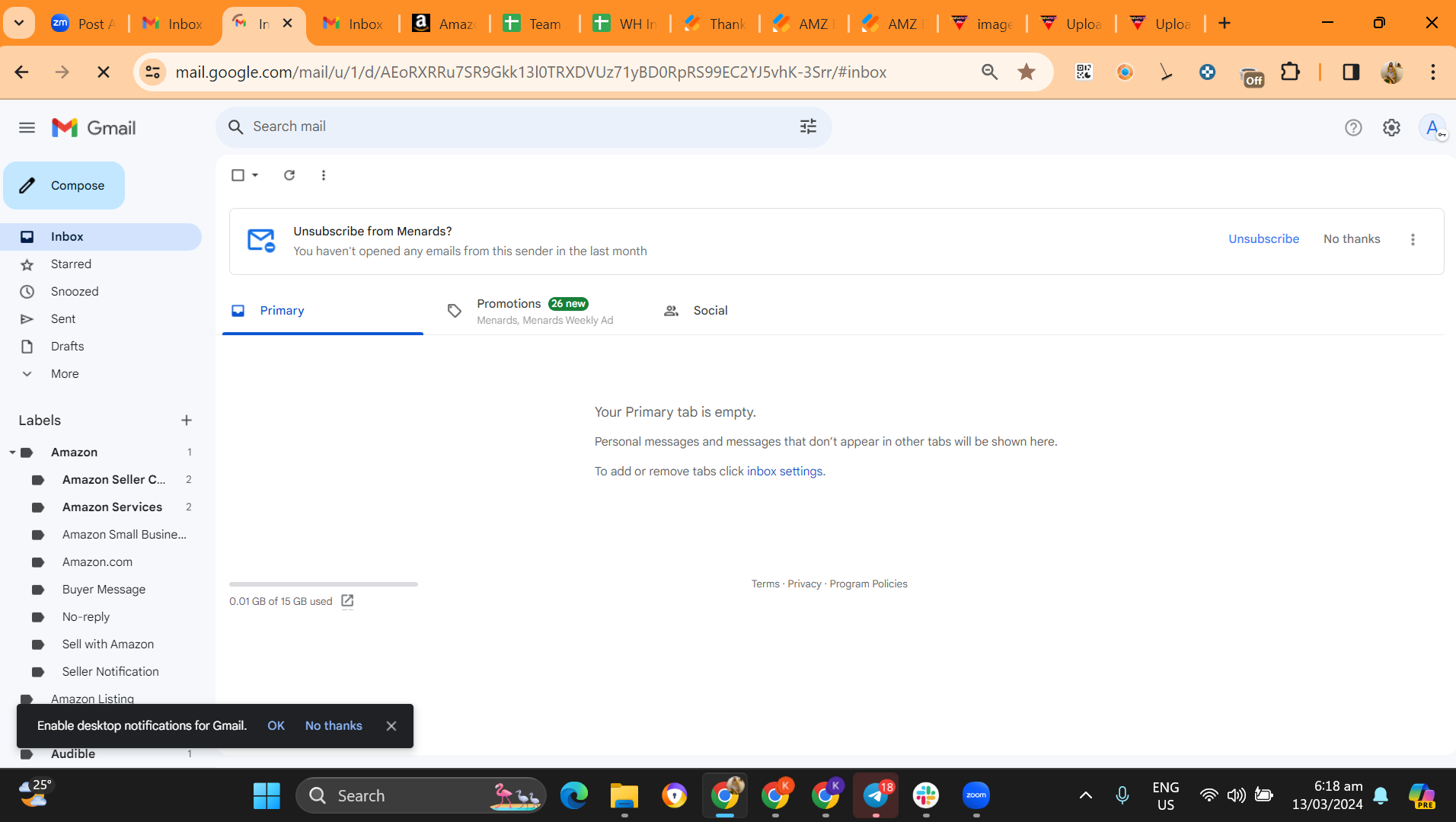Viewport: 1456px width, 822px height.
Task: Collapse the Amazon label tree
Action: 12,453
